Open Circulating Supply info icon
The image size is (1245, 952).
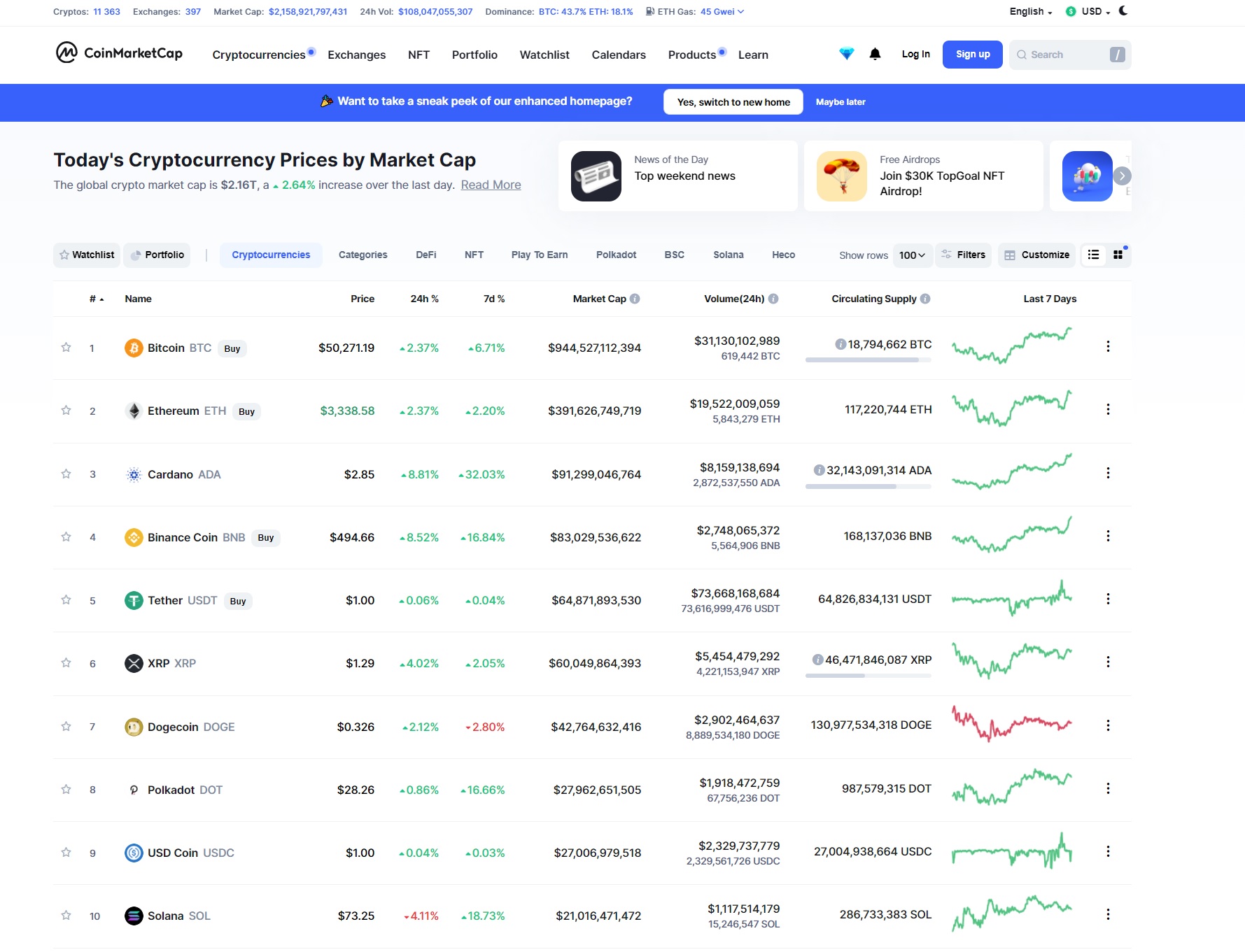[x=925, y=299]
